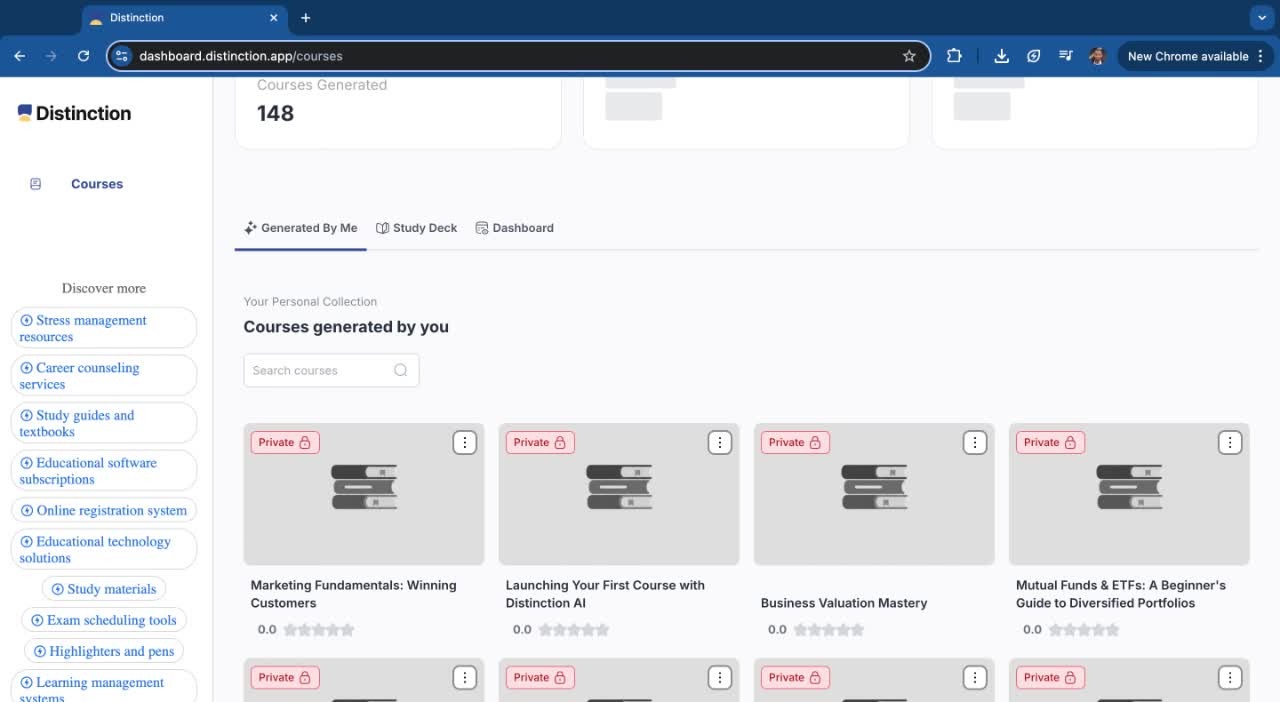
Task: Switch to the Dashboard tab
Action: [514, 228]
